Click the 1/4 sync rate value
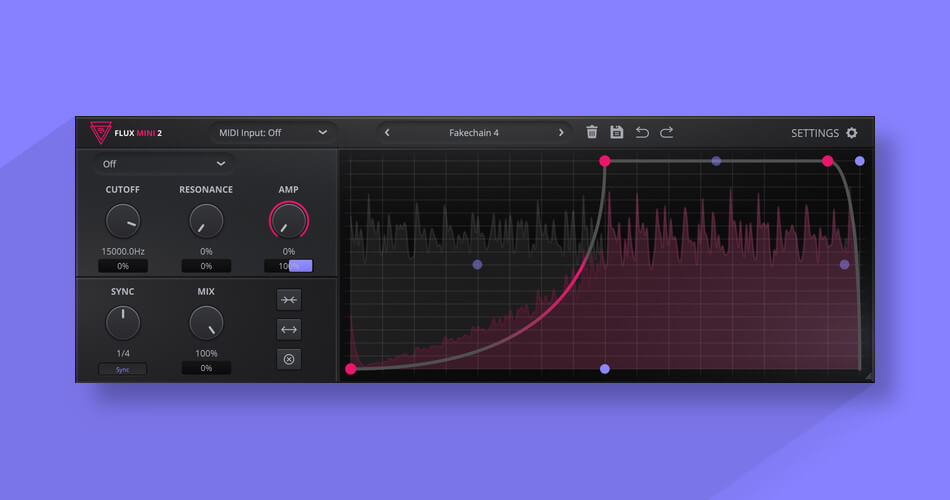The image size is (950, 500). 123,353
